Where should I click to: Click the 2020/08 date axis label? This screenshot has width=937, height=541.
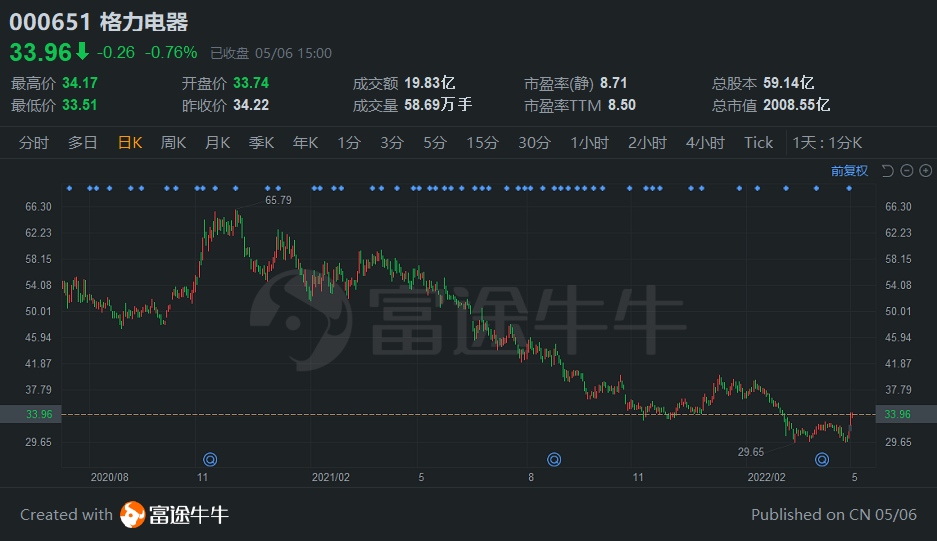coord(109,477)
